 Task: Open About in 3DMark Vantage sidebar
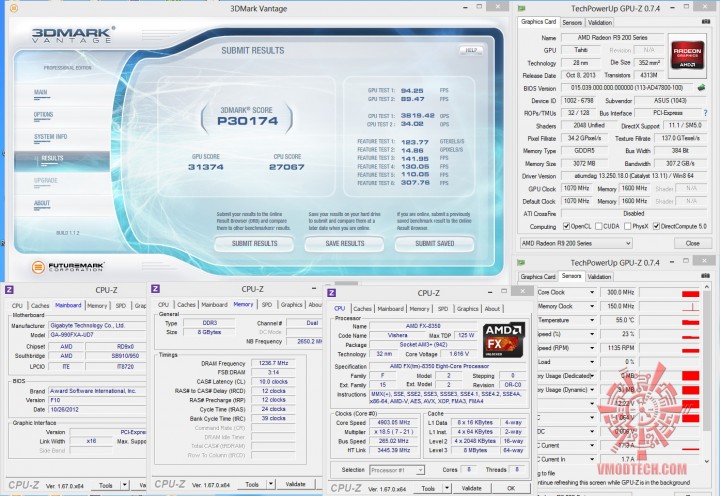click(x=42, y=203)
